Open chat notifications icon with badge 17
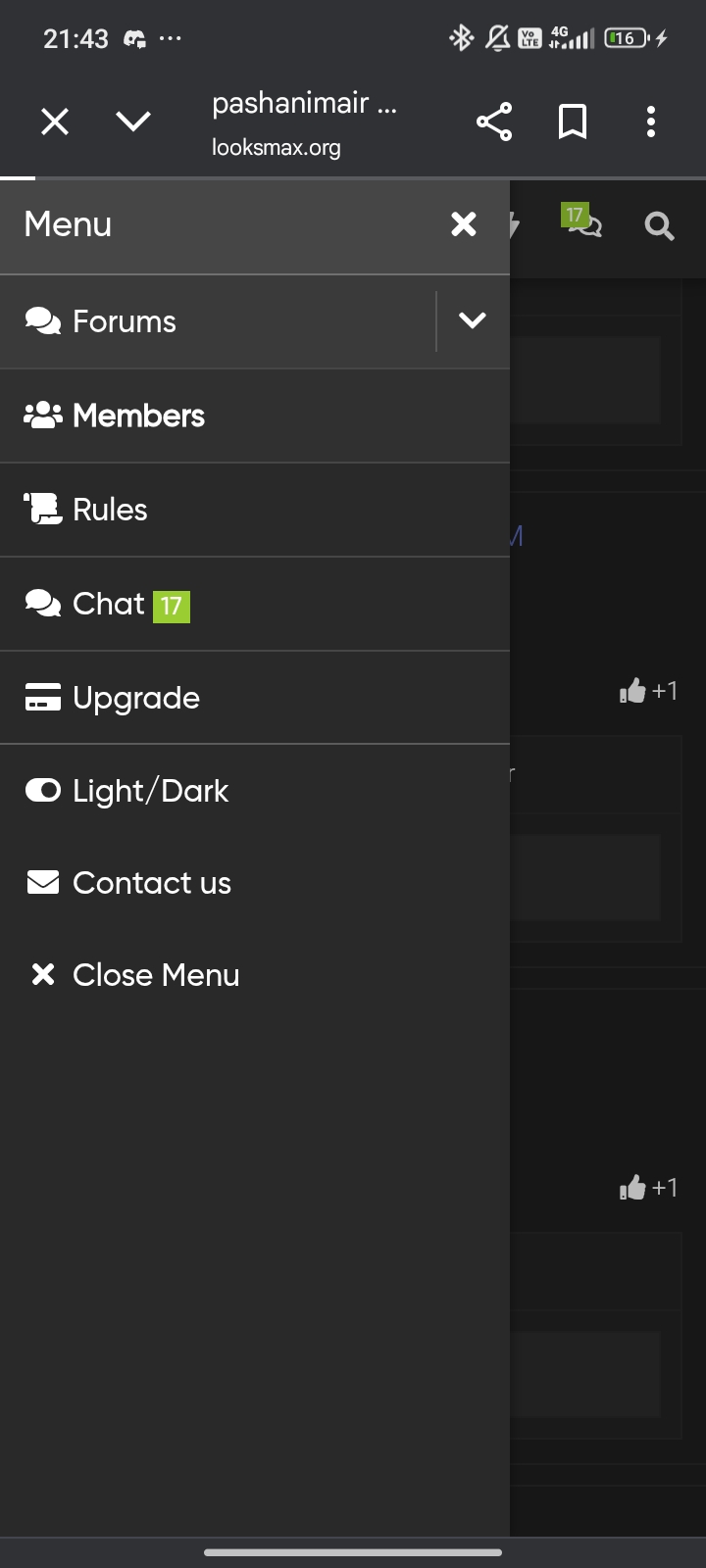Viewport: 706px width, 1568px height. [x=584, y=222]
